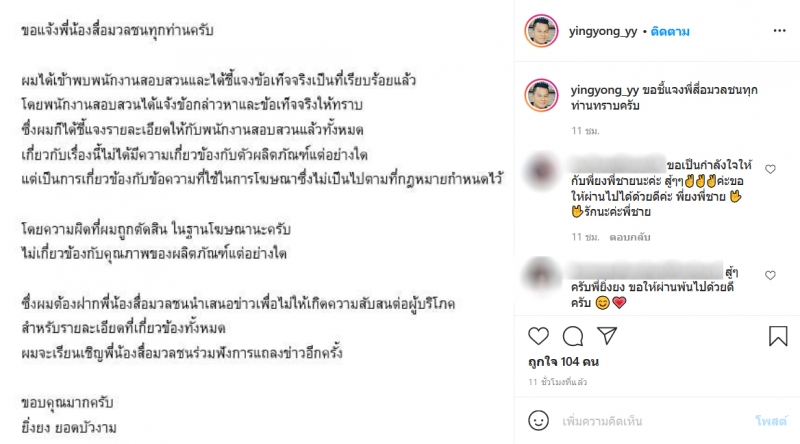Share the post via paper plane icon
This screenshot has height=444, width=800.
pos(607,335)
